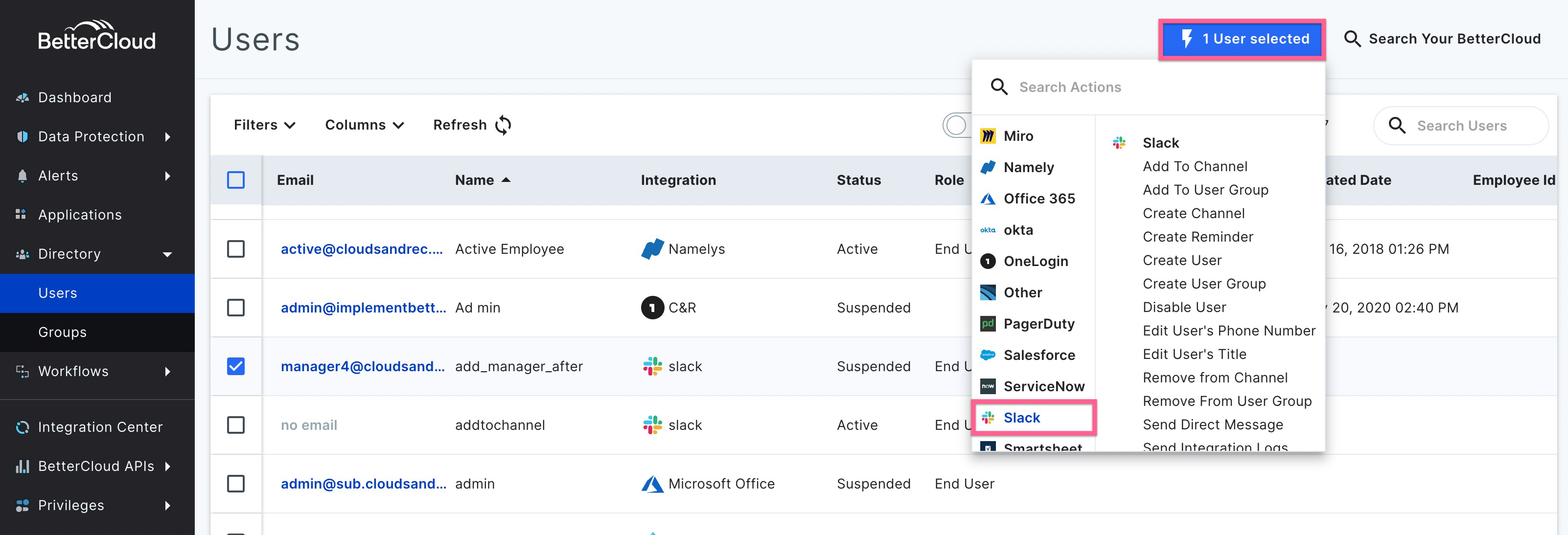Click the 1 User selected button
Screen dimensions: 1568x535
(1241, 38)
